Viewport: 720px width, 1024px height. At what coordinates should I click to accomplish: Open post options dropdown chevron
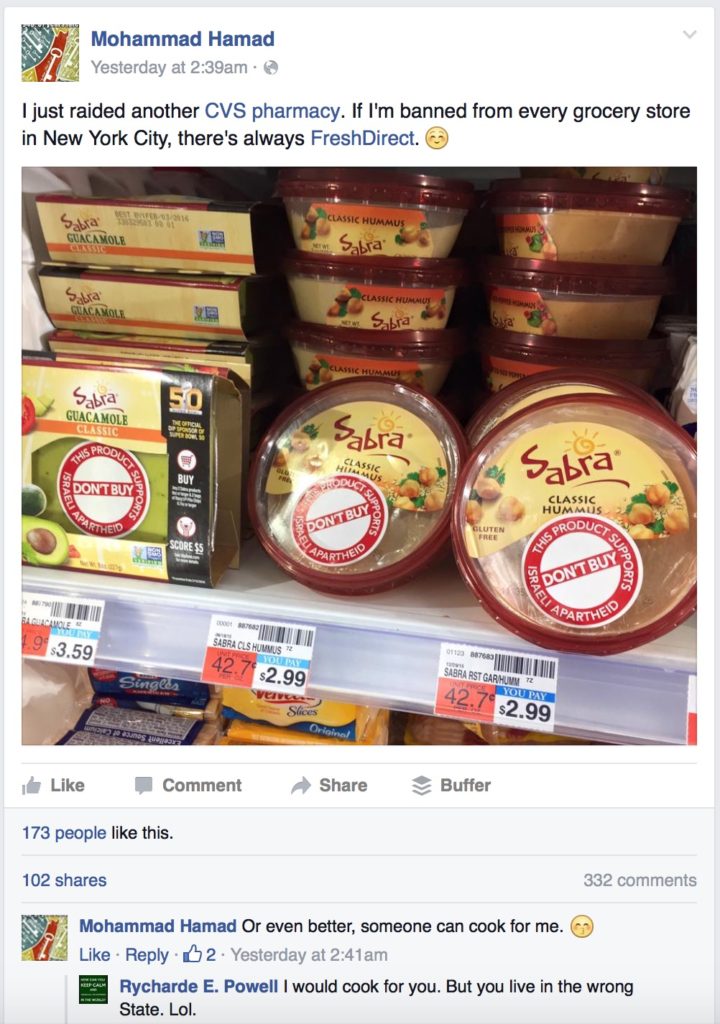[690, 35]
